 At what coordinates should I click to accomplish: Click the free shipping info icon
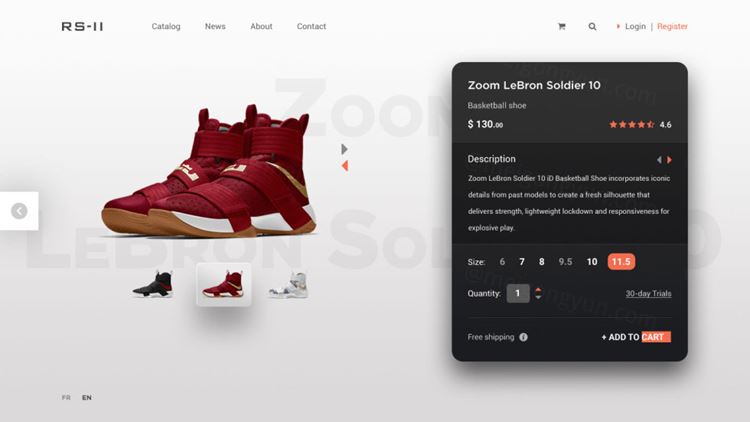point(523,337)
